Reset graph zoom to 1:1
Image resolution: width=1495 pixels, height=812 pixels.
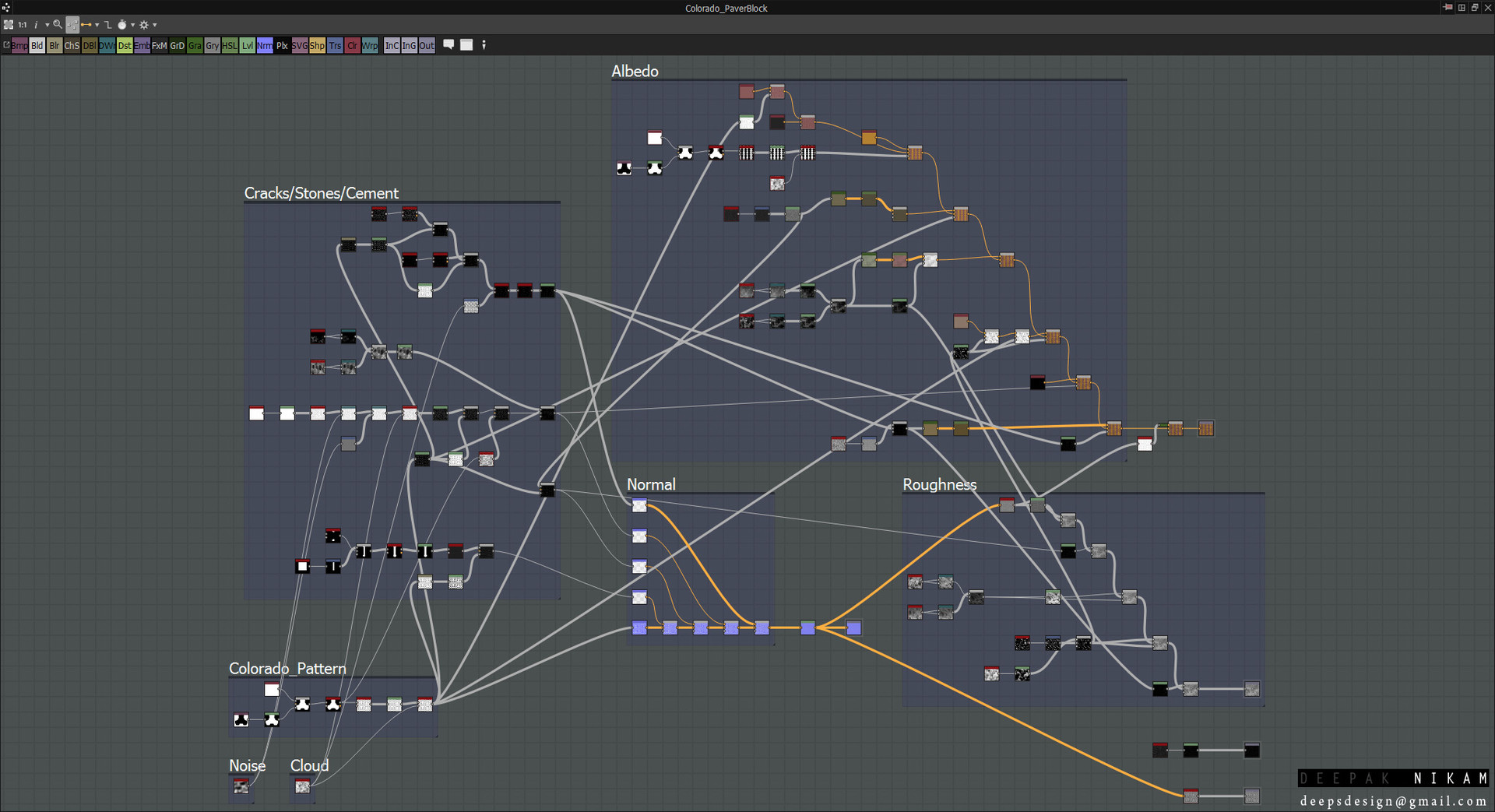pyautogui.click(x=23, y=25)
